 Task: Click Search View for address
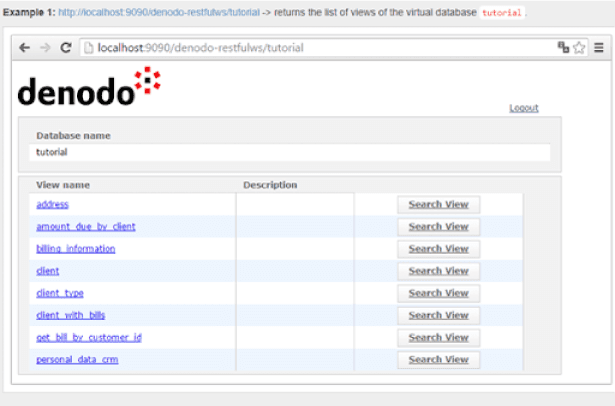coord(439,204)
